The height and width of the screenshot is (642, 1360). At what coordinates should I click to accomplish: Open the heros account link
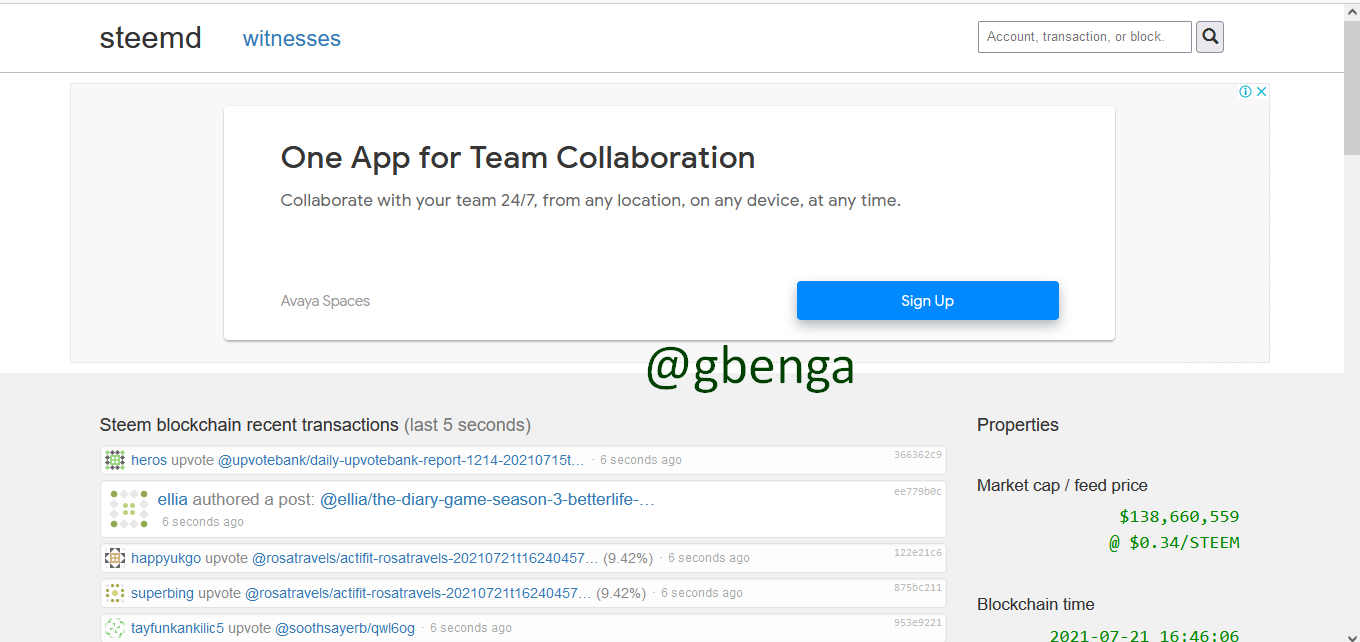click(149, 460)
